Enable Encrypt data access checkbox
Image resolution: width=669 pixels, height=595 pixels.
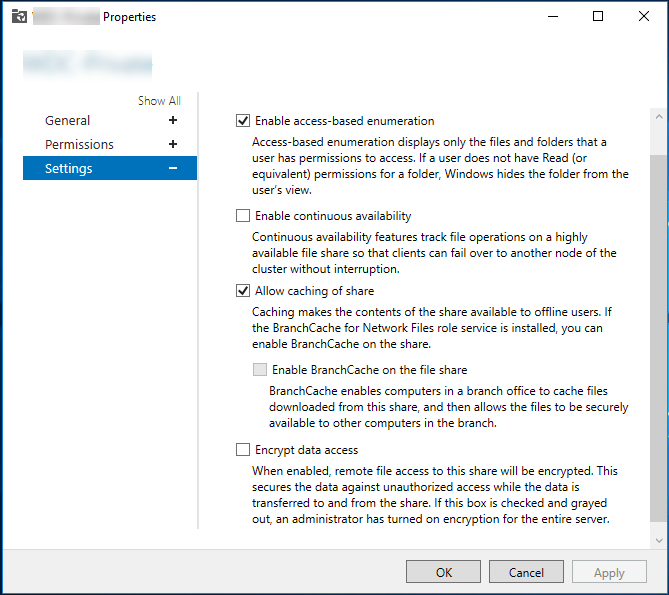243,450
